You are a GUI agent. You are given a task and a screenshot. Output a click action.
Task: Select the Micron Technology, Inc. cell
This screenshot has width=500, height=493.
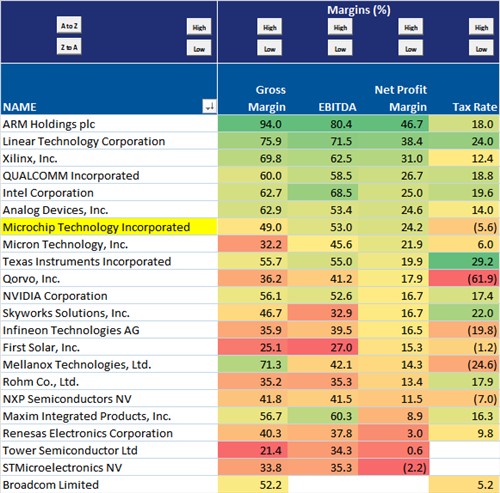pyautogui.click(x=109, y=244)
